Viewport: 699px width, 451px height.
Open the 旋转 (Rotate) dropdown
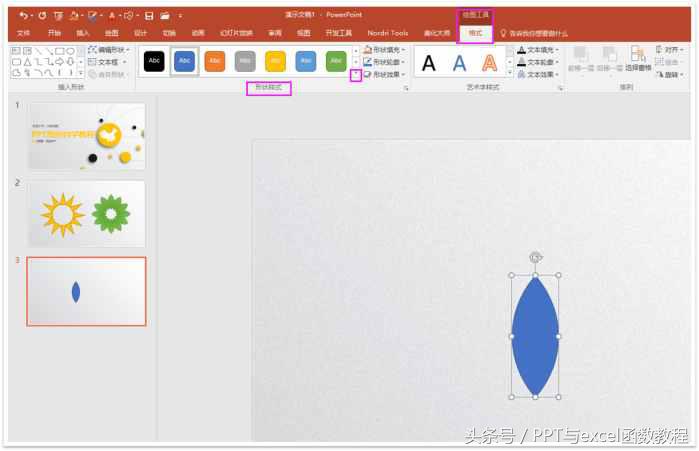(670, 74)
